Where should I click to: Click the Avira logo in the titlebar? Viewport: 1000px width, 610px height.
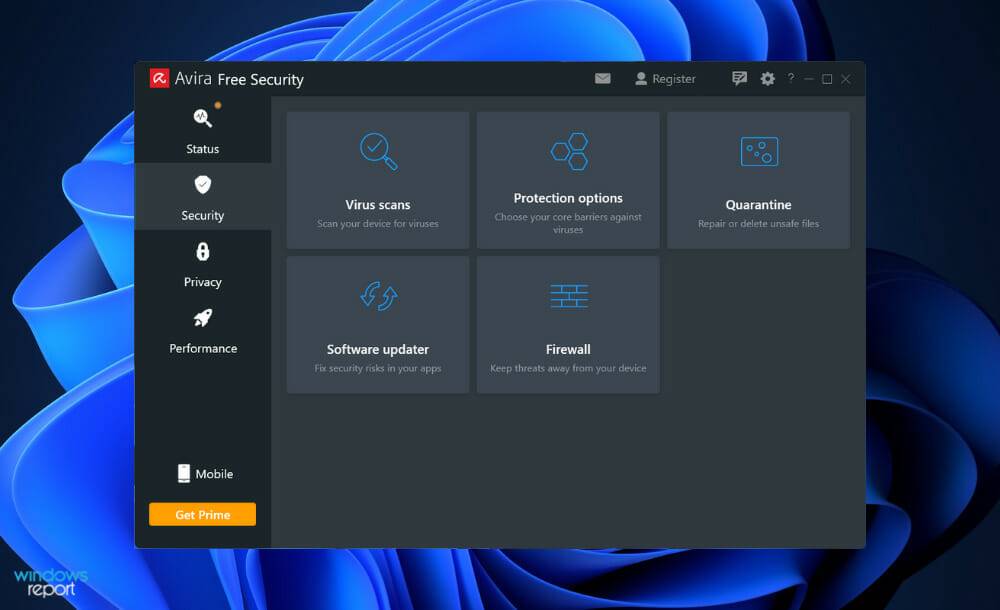(x=159, y=78)
